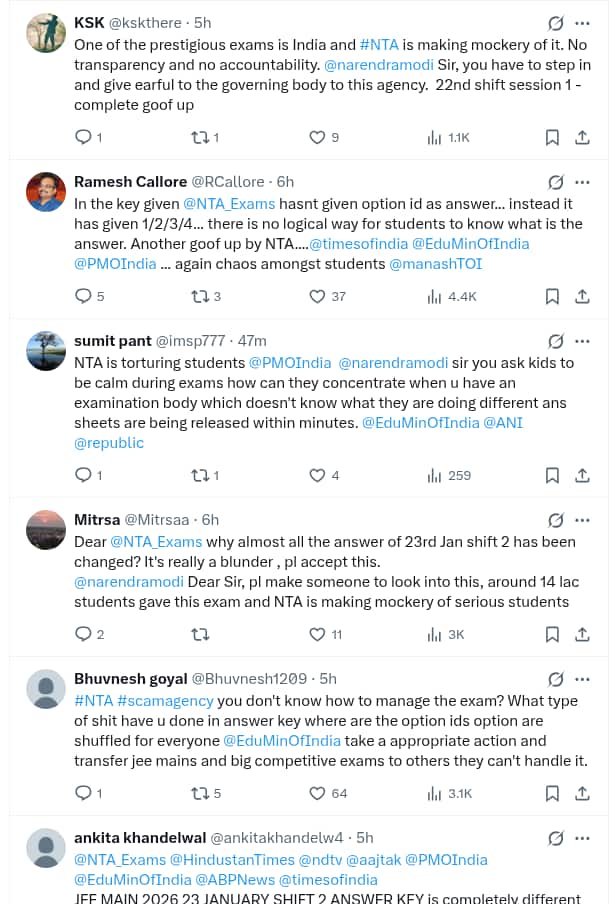Open sumit pant's profile avatar
Image resolution: width=609 pixels, height=904 pixels.
coord(46,350)
